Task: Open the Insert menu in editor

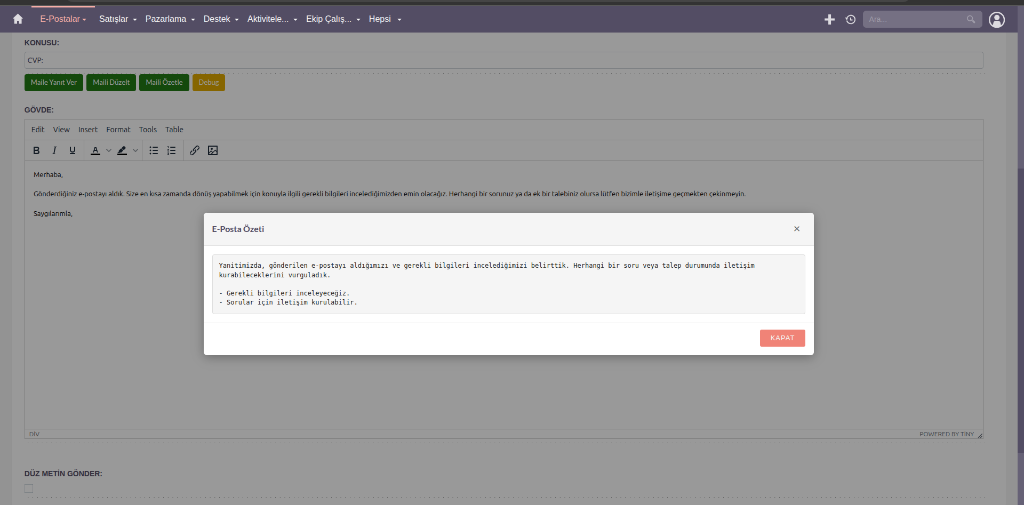Action: point(88,129)
